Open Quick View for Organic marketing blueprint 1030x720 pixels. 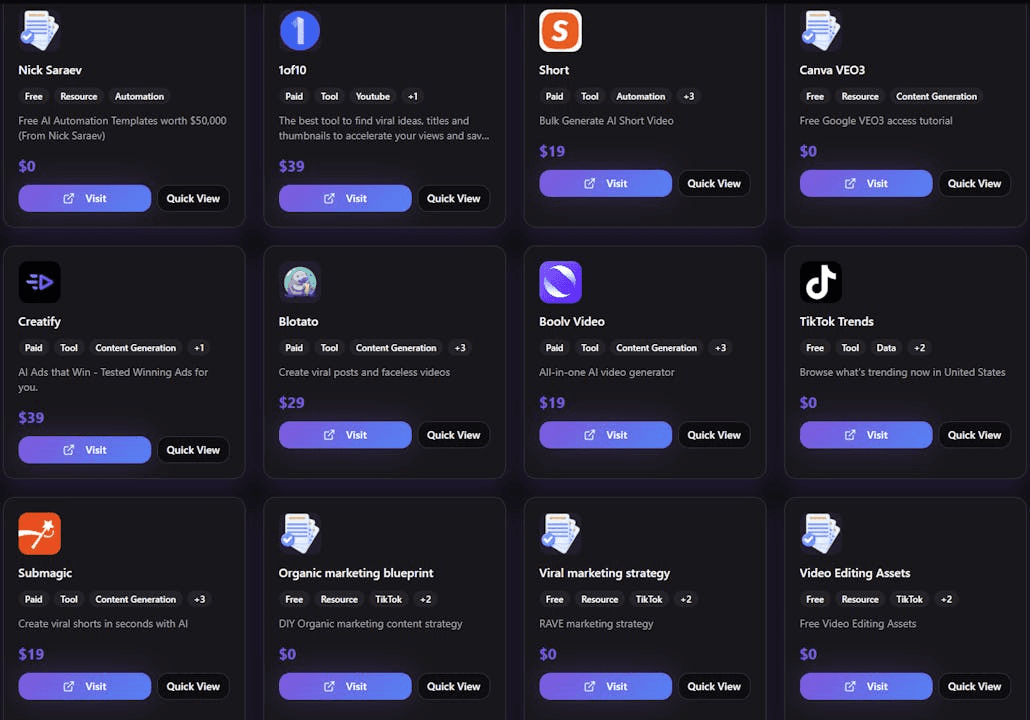point(454,686)
